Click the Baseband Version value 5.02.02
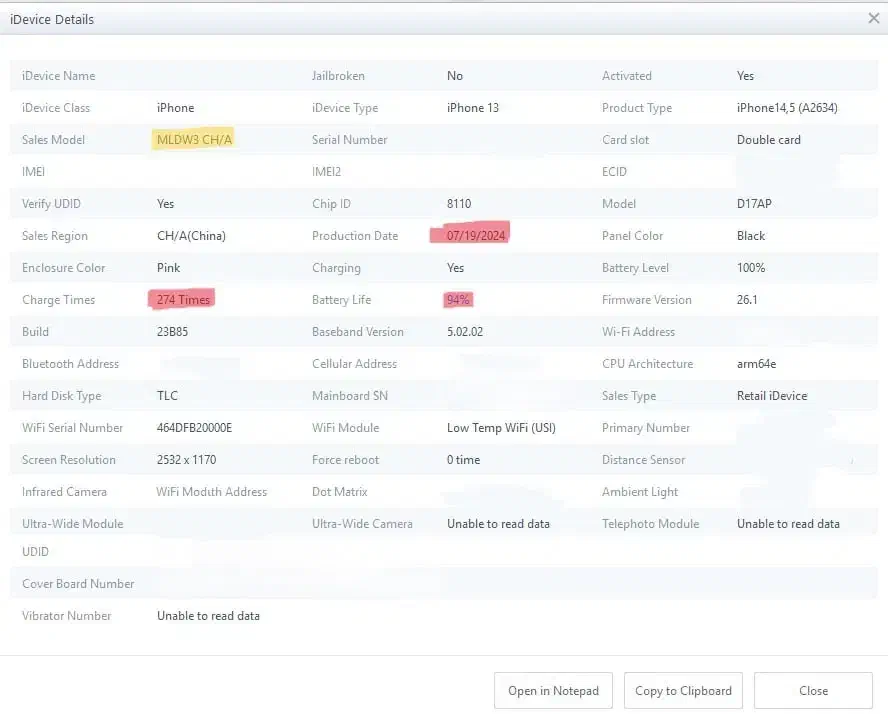The height and width of the screenshot is (714, 888). [x=465, y=332]
